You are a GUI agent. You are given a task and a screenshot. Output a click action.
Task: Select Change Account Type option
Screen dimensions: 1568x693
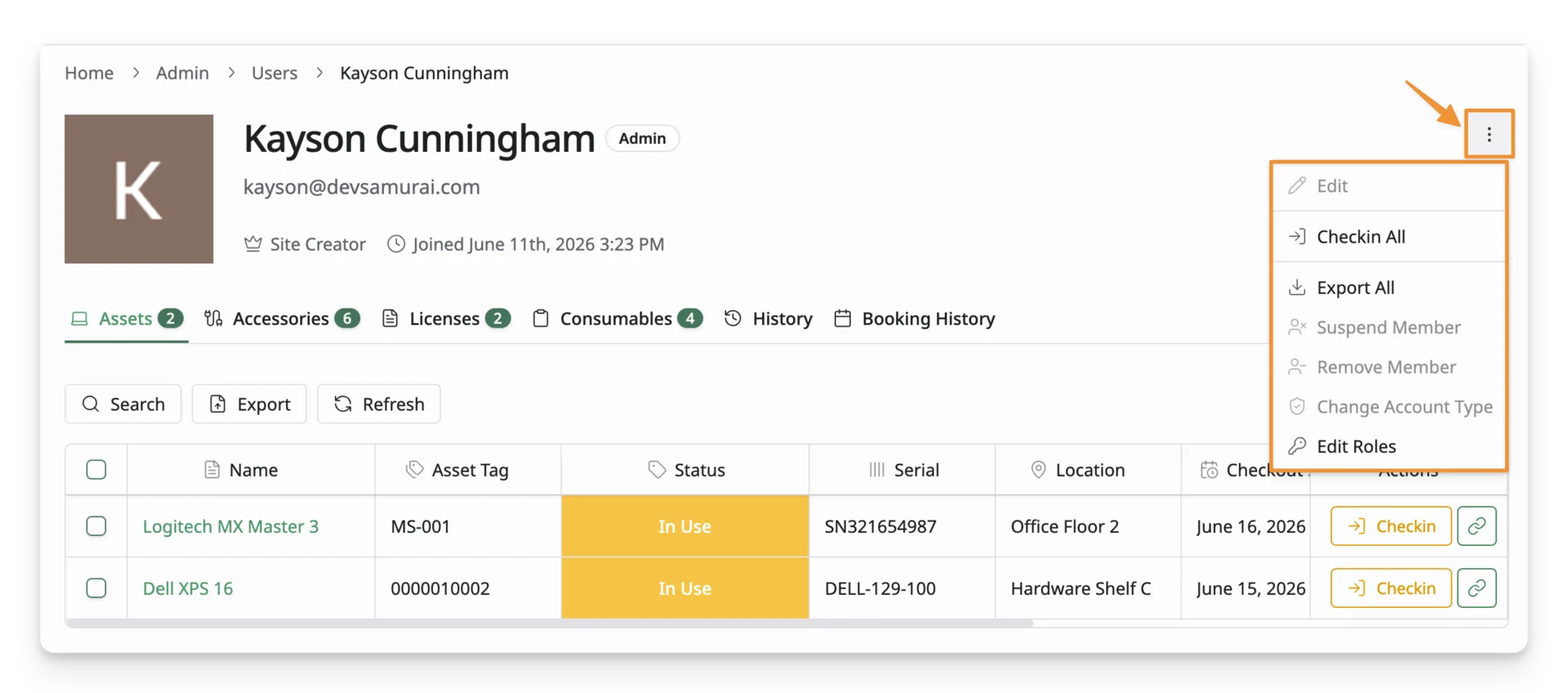[x=1389, y=407]
